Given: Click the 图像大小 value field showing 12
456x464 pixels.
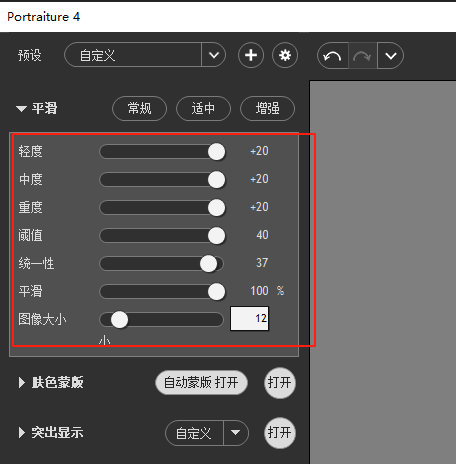Looking at the screenshot, I should tap(249, 319).
